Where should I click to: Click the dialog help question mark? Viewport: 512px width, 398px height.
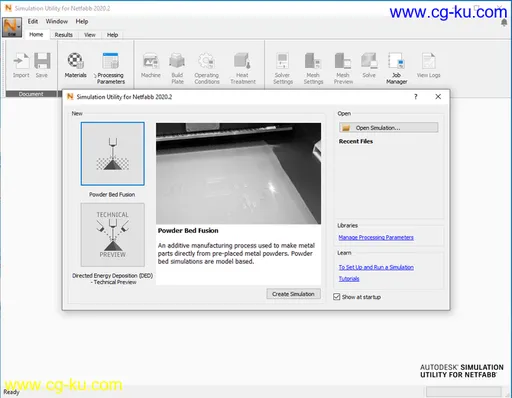click(415, 97)
